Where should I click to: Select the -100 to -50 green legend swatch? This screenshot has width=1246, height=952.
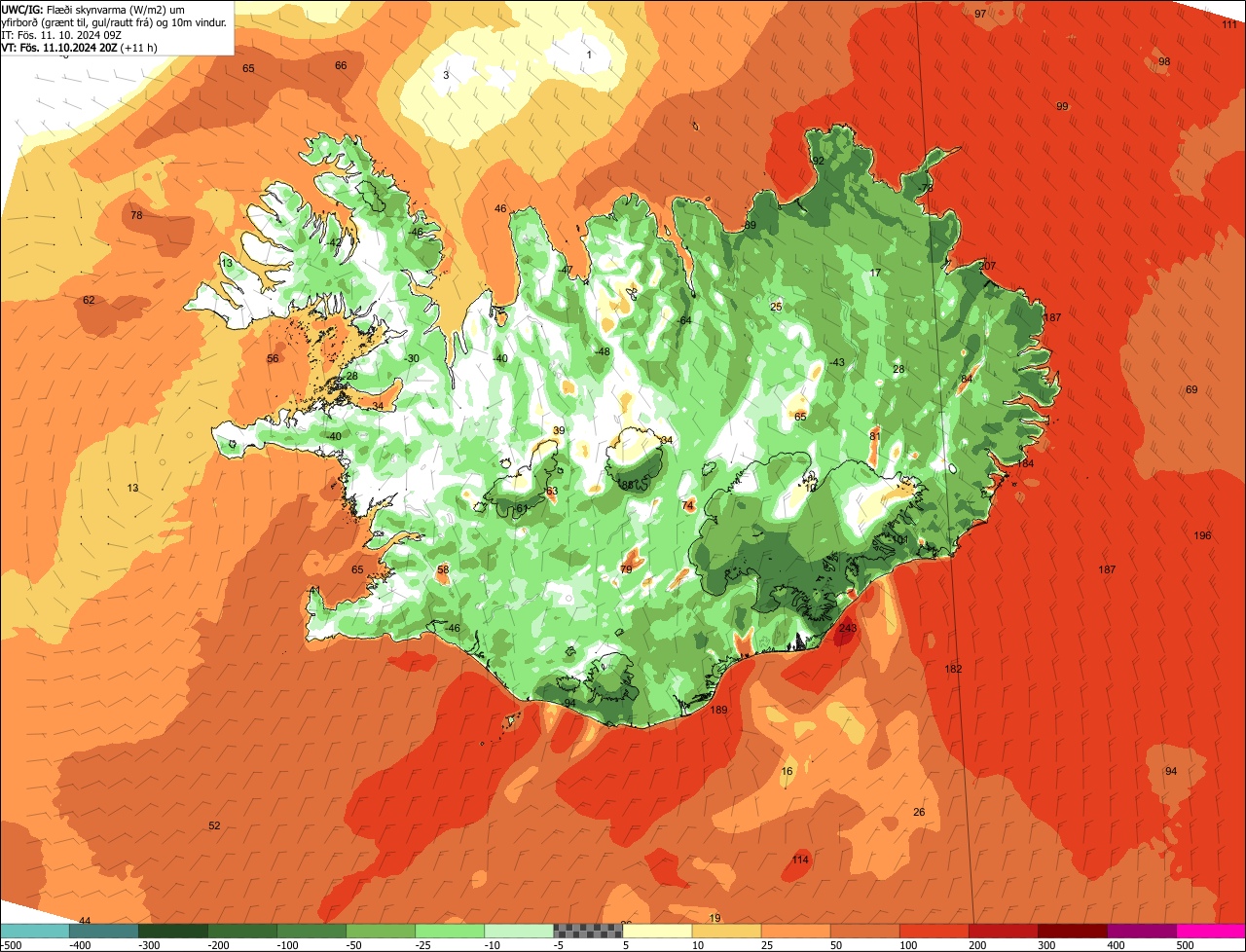point(311,931)
